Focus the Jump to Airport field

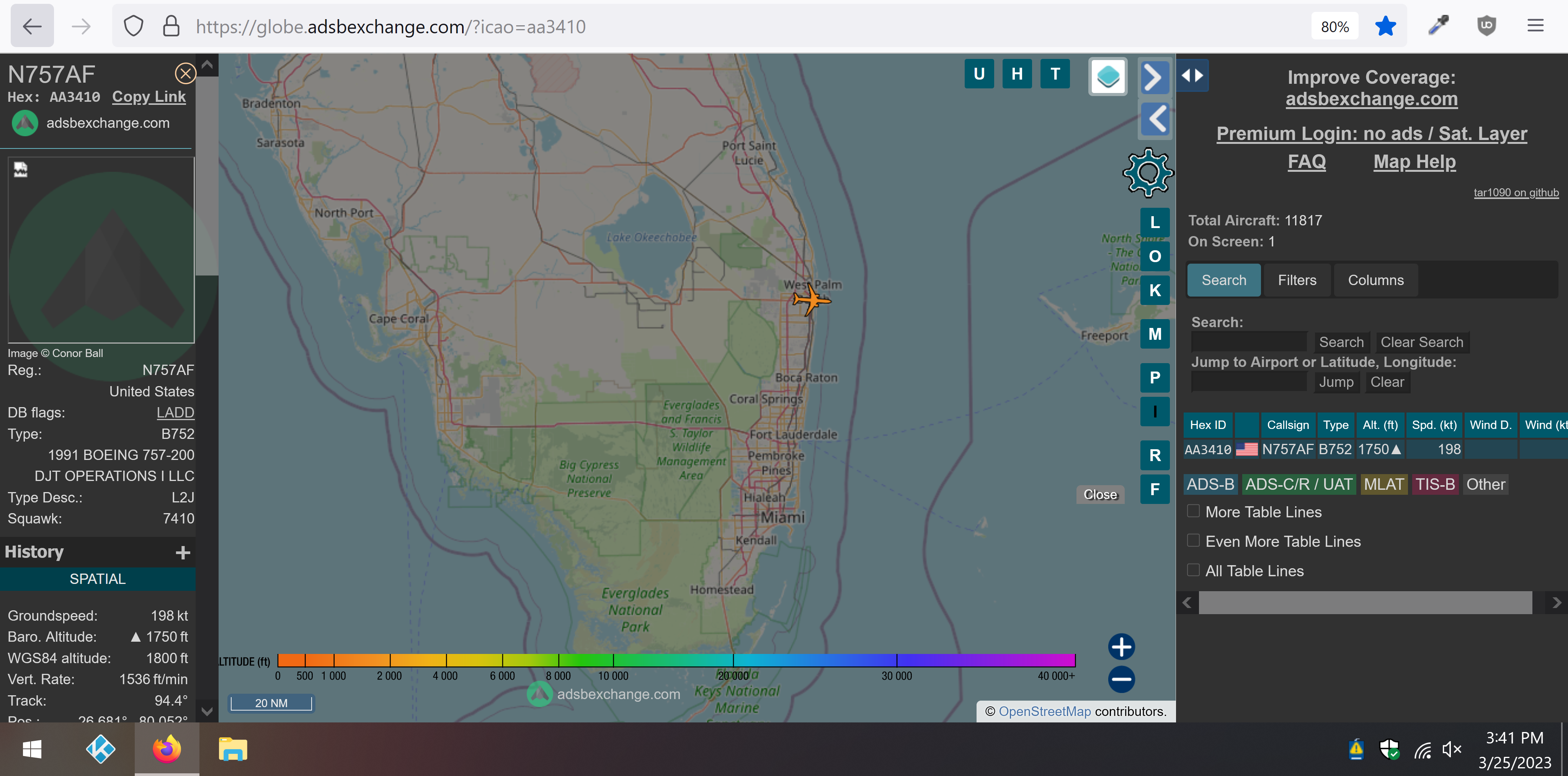1248,381
